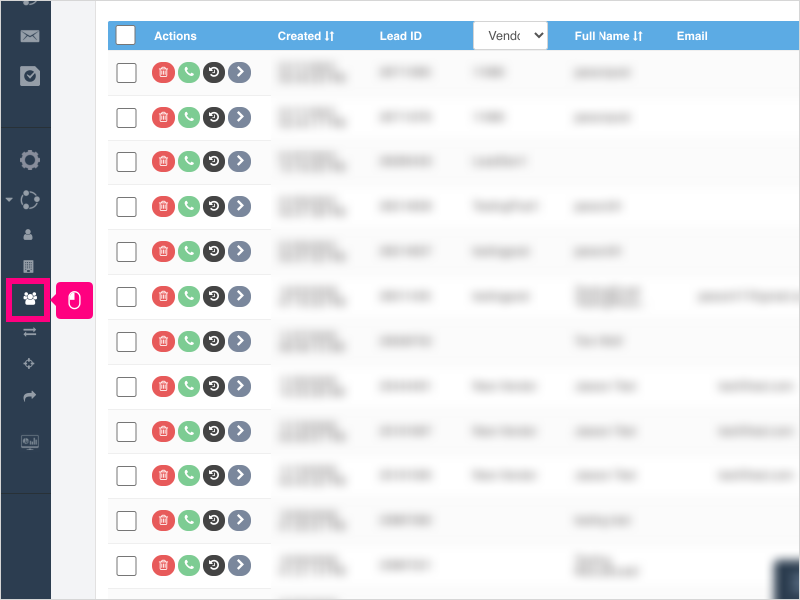Open eleventh row lead with chevron arrow
Screen dimensions: 800x600
239,520
